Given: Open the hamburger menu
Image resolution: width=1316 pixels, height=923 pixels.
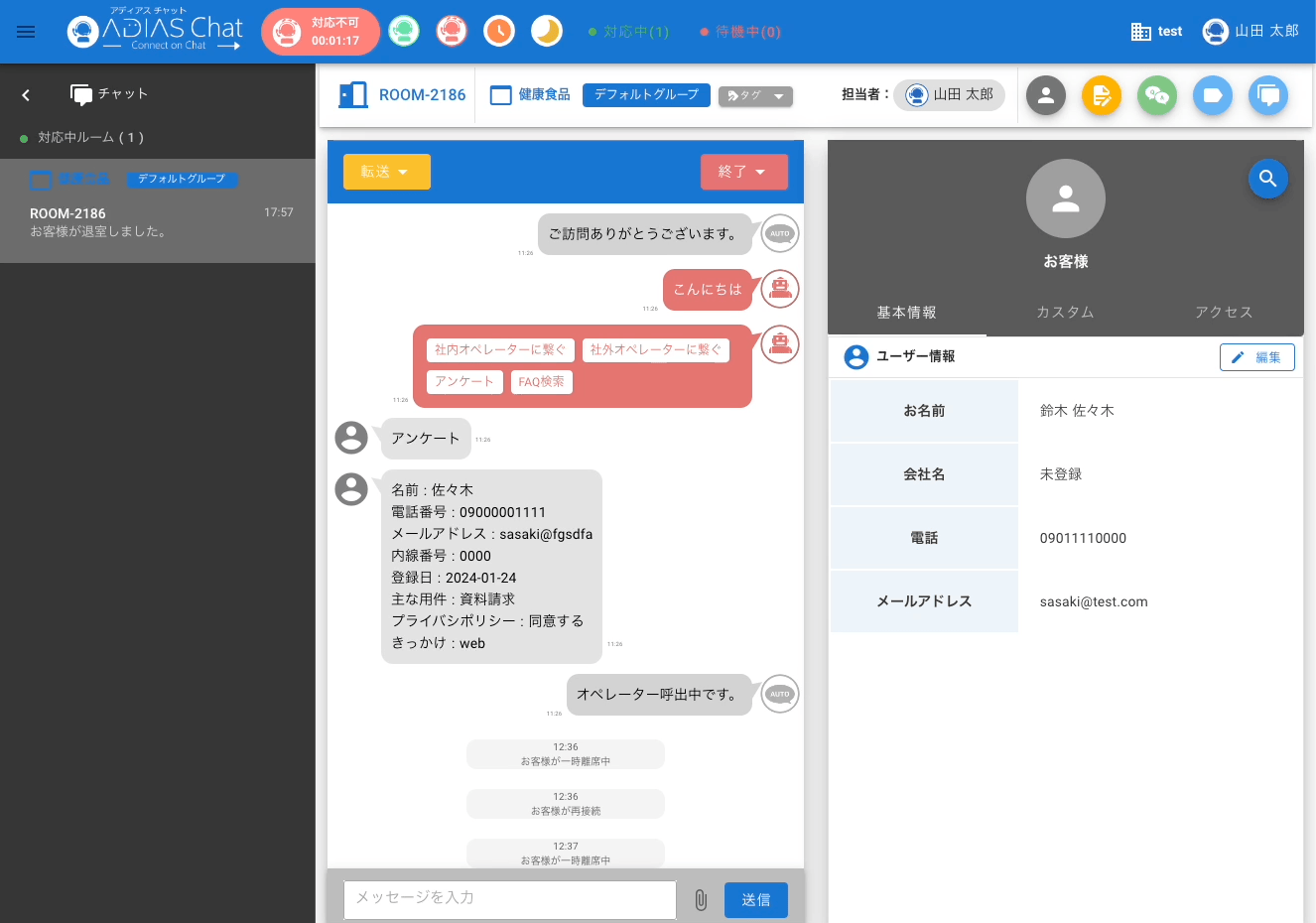Looking at the screenshot, I should pyautogui.click(x=26, y=32).
